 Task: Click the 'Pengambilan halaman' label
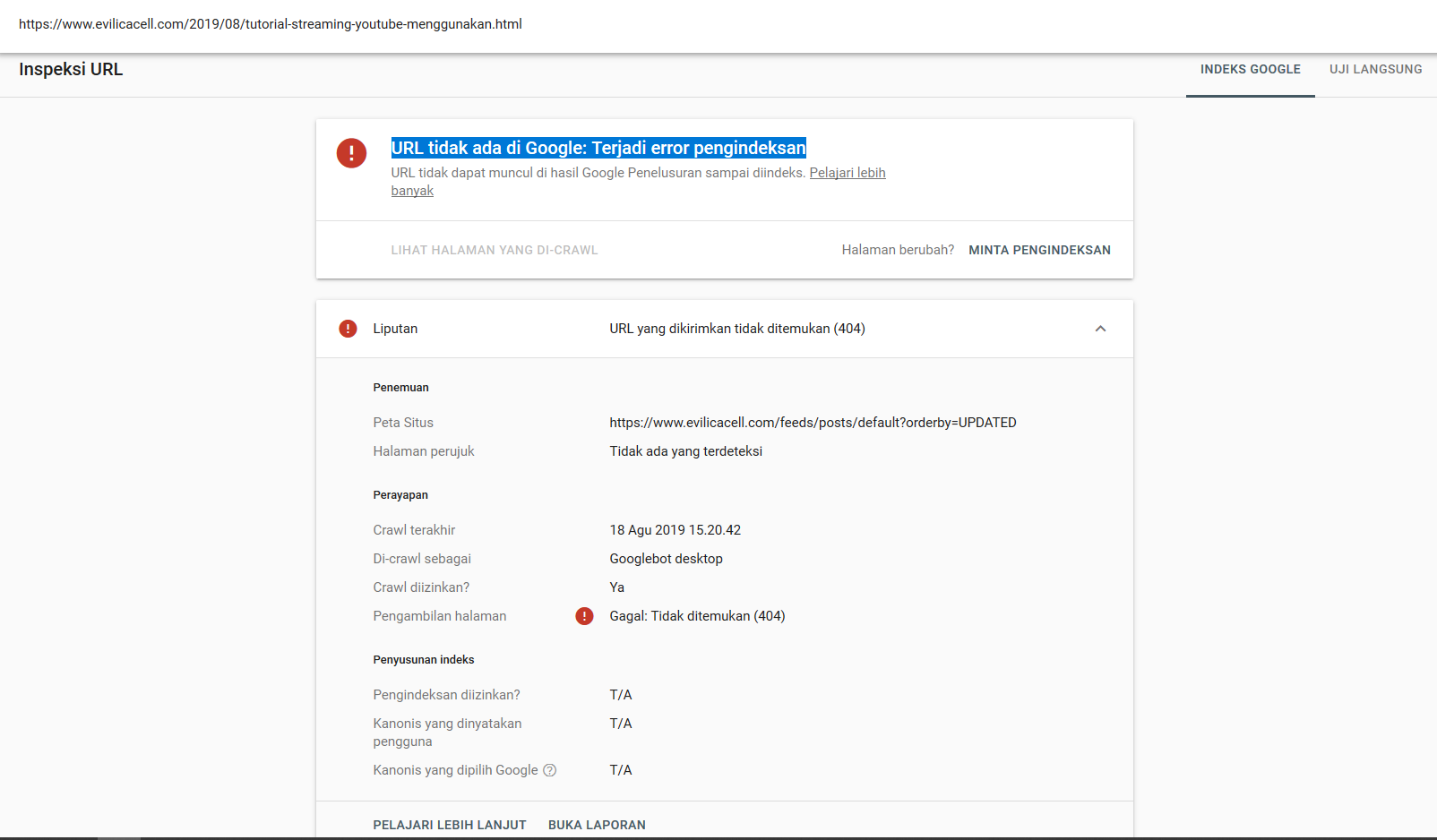(440, 616)
